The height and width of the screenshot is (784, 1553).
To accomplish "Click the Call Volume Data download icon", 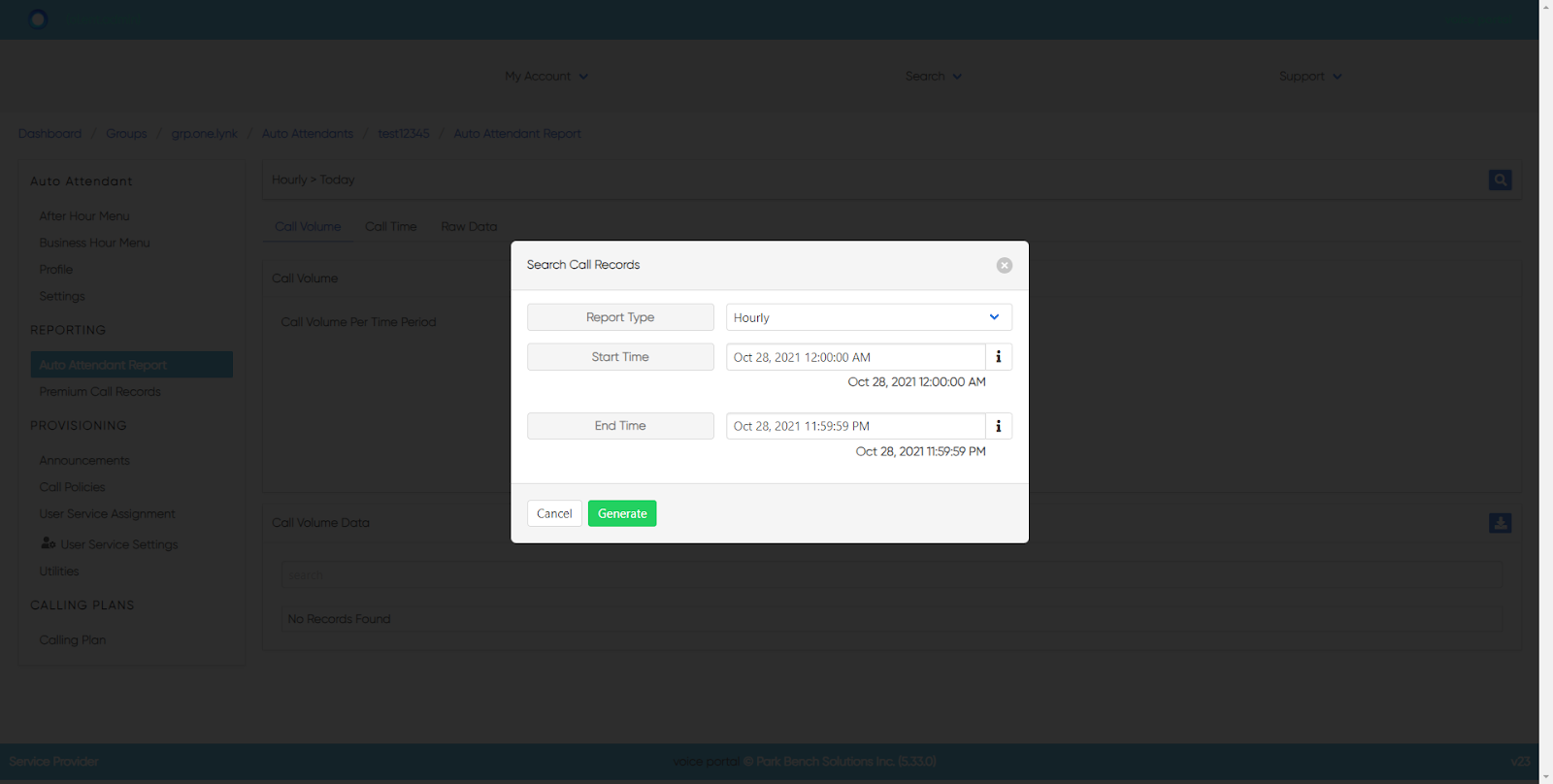I will (1501, 523).
